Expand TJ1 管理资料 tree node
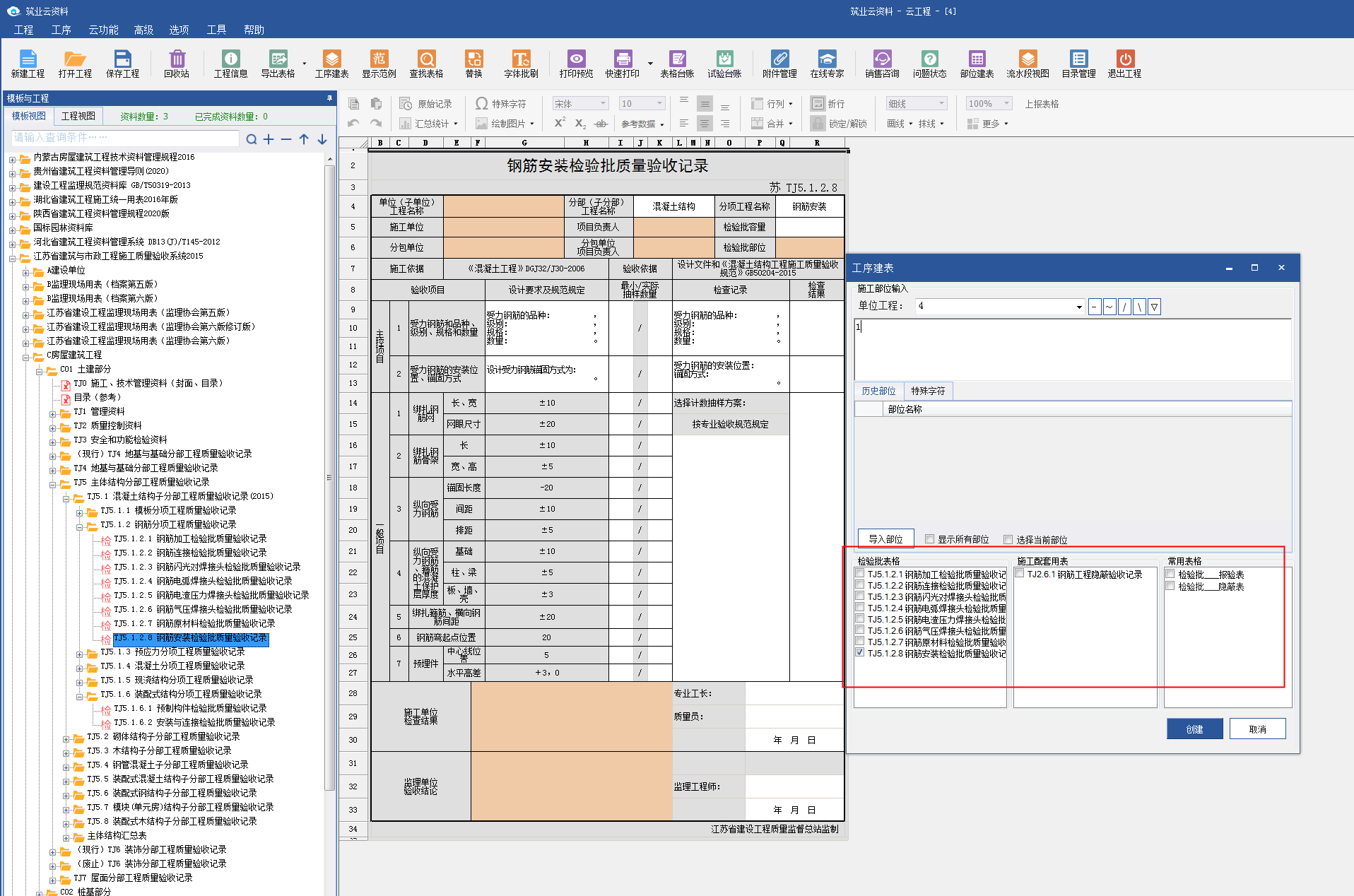 (53, 413)
